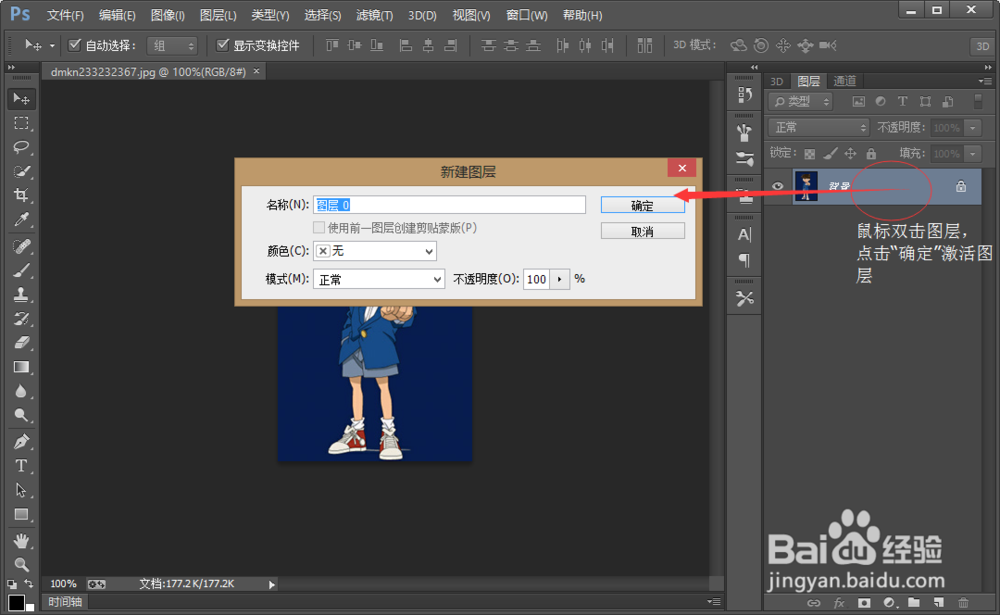Open the layers 填充 dropdown arrow

[973, 154]
